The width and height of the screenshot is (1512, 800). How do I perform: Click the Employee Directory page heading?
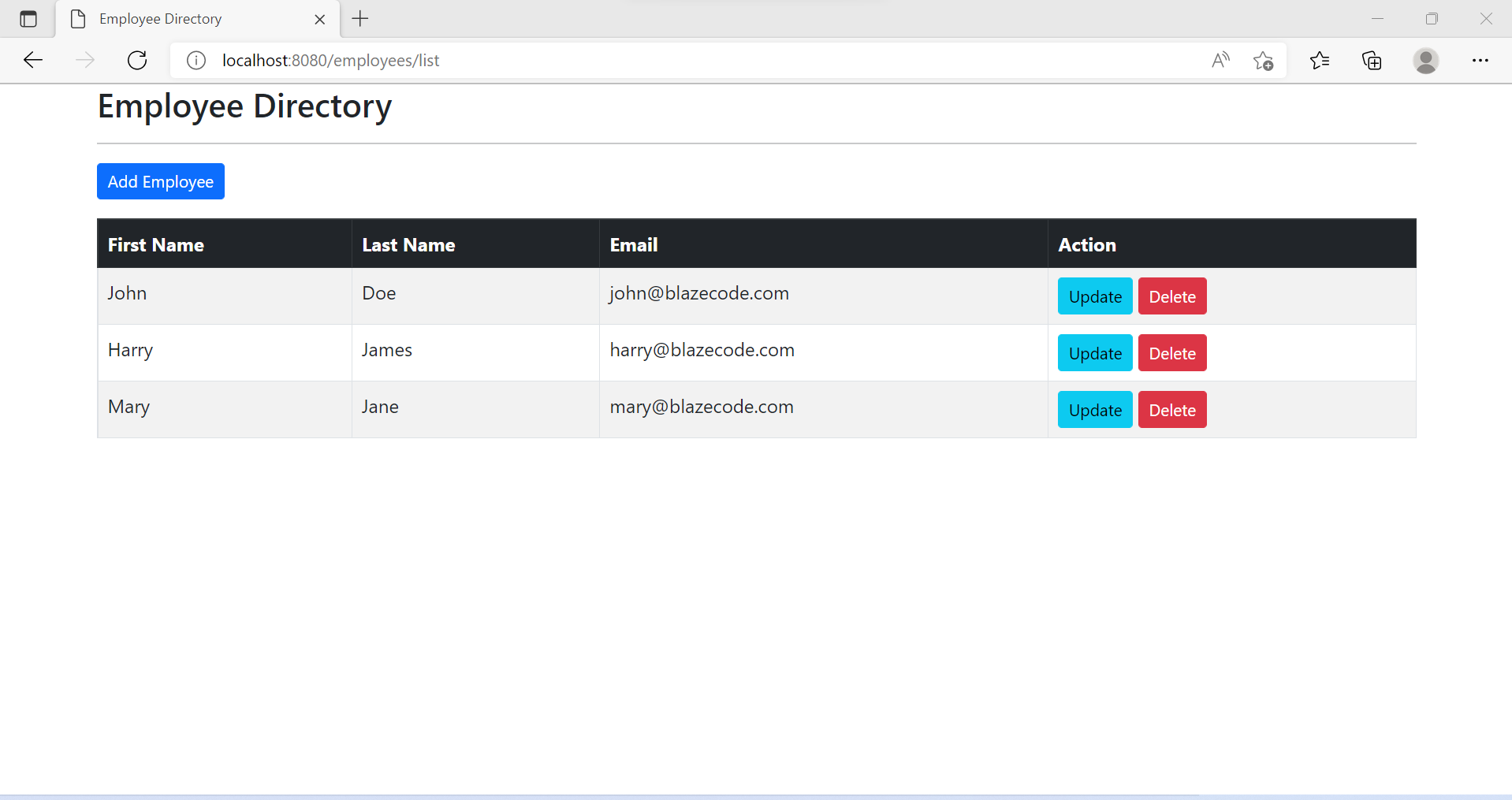[244, 106]
